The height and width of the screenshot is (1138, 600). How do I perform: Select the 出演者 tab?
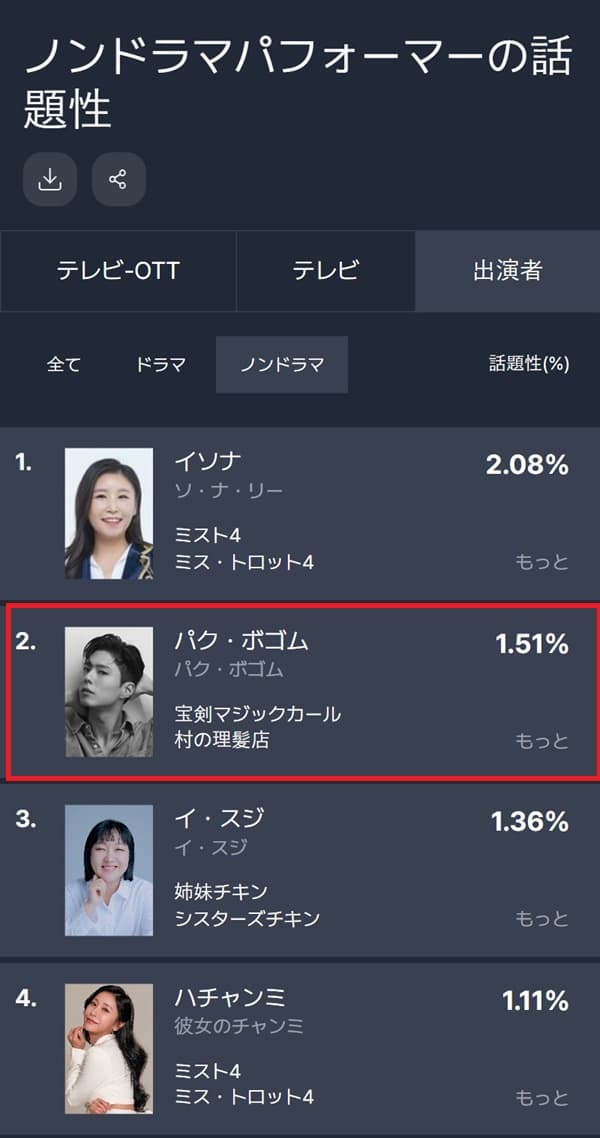[507, 271]
